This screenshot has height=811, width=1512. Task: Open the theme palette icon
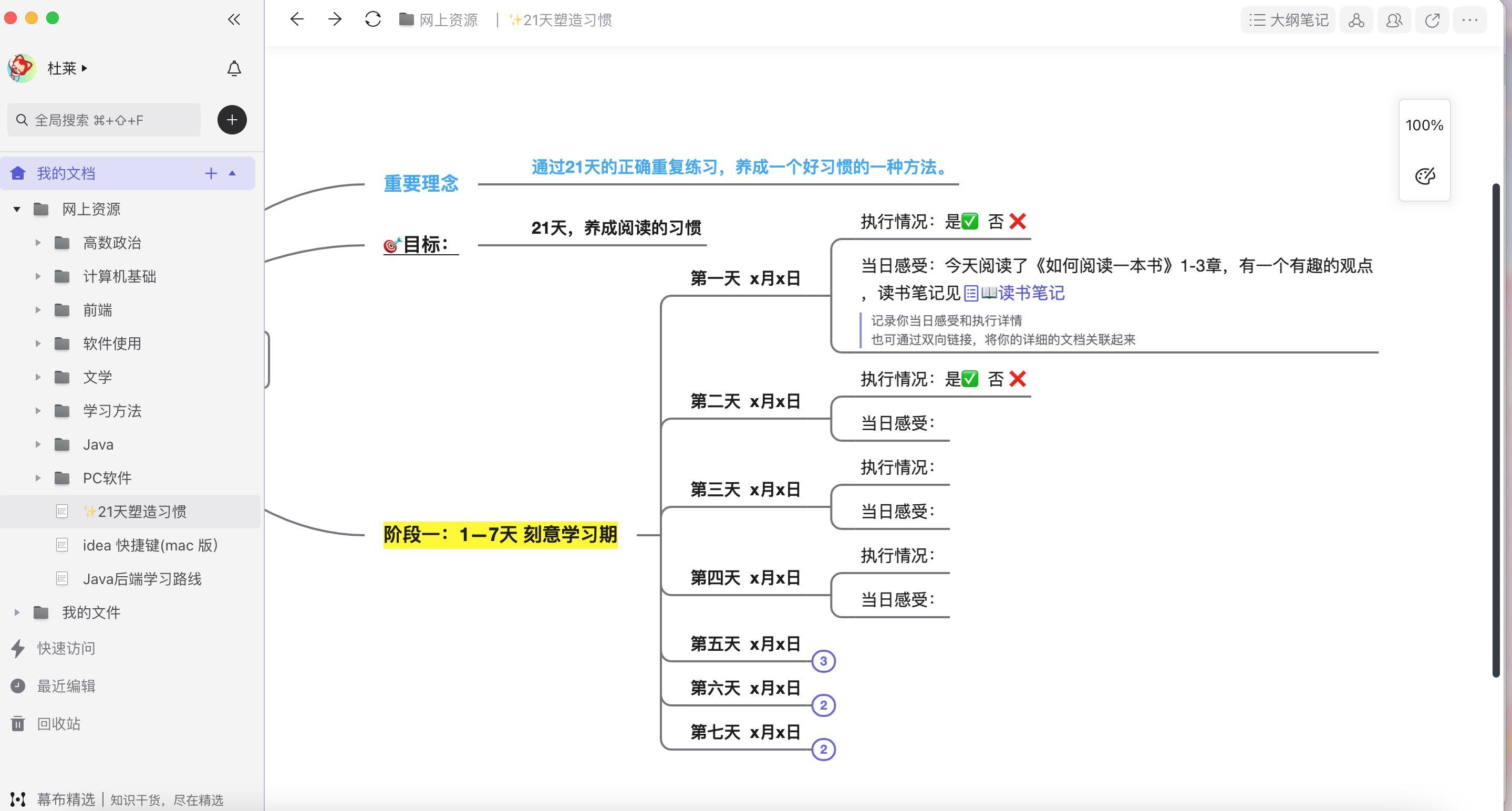coord(1425,175)
